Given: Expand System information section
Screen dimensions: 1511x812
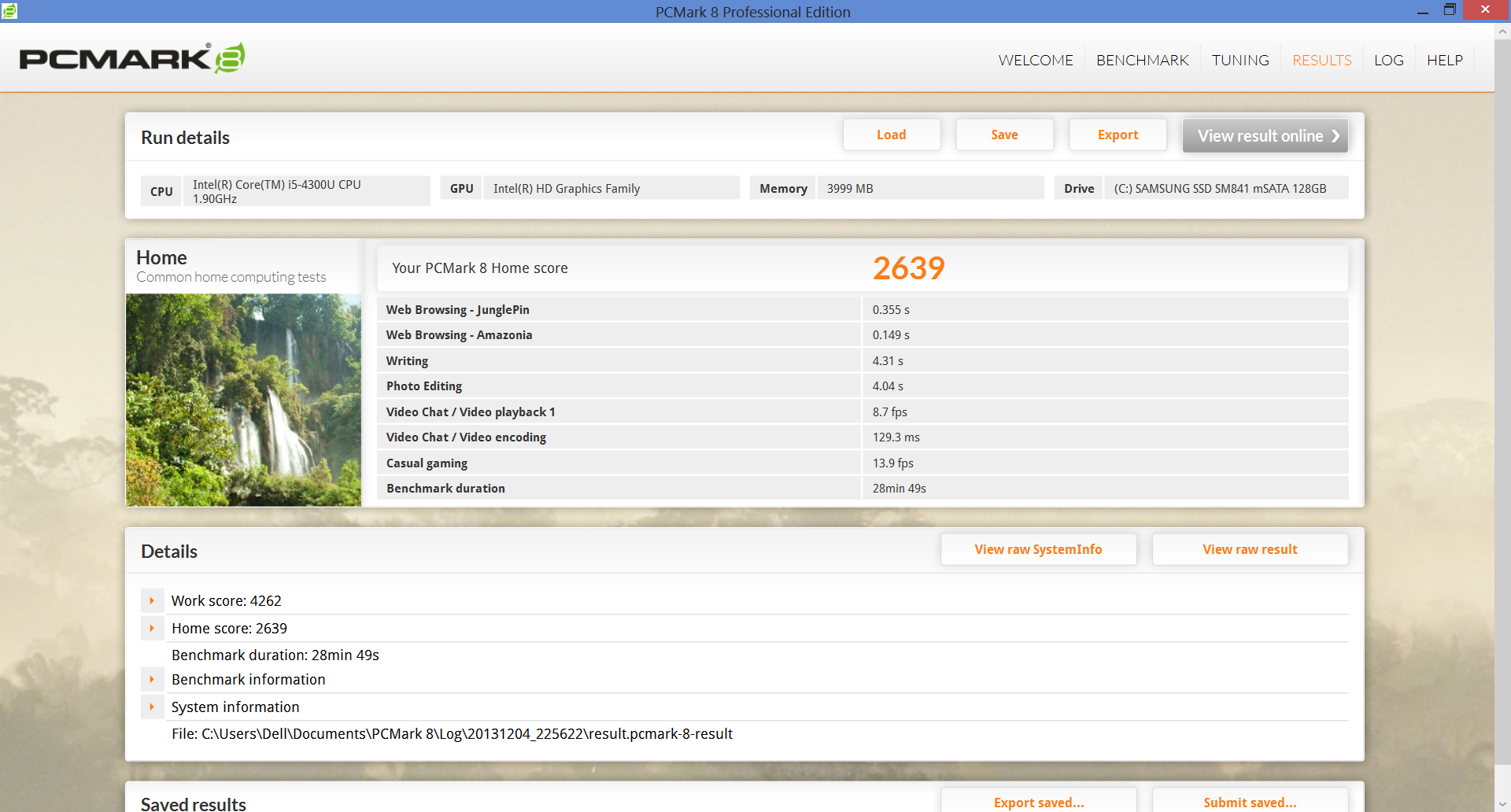Looking at the screenshot, I should (x=152, y=707).
